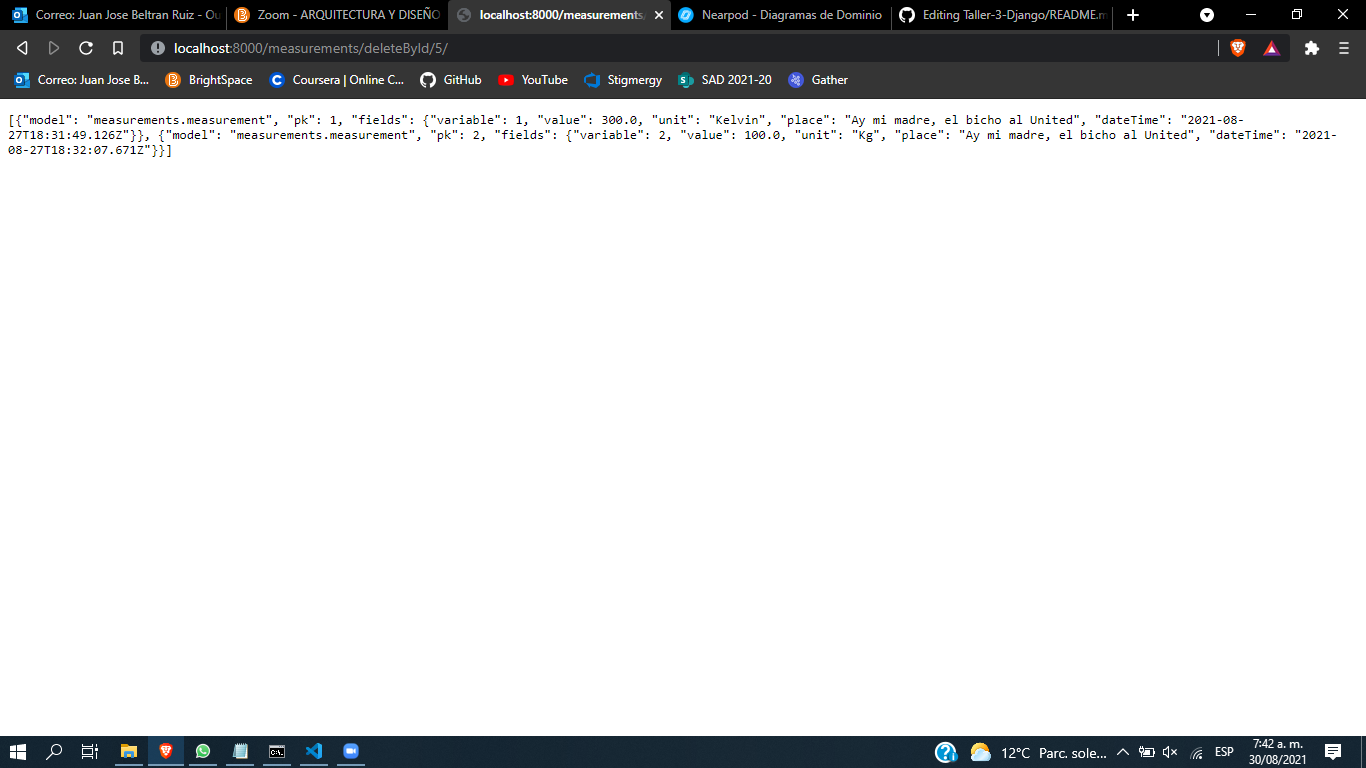Open the Command Prompt taskbar icon
Viewport: 1366px width, 768px height.
[277, 751]
